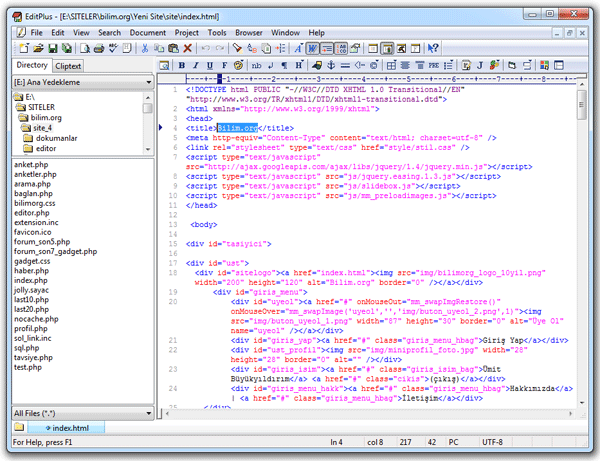
Task: Cut selection with the scissors icon
Action: click(145, 48)
